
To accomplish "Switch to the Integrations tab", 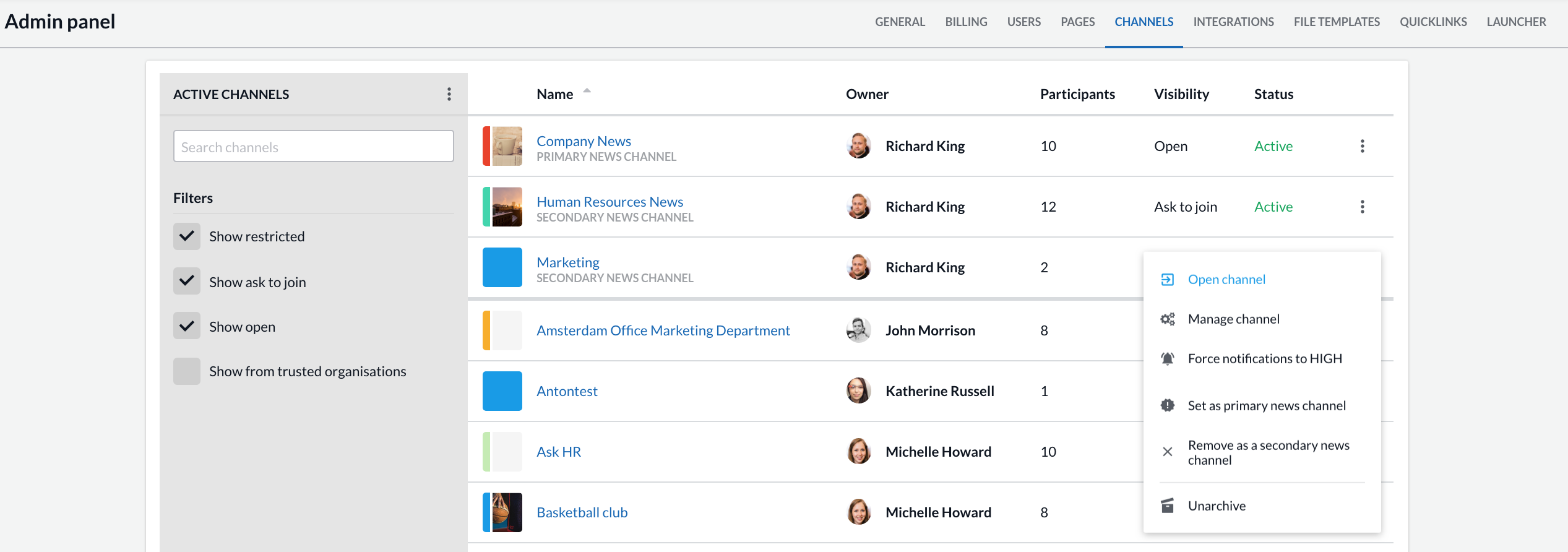I will click(x=1233, y=22).
